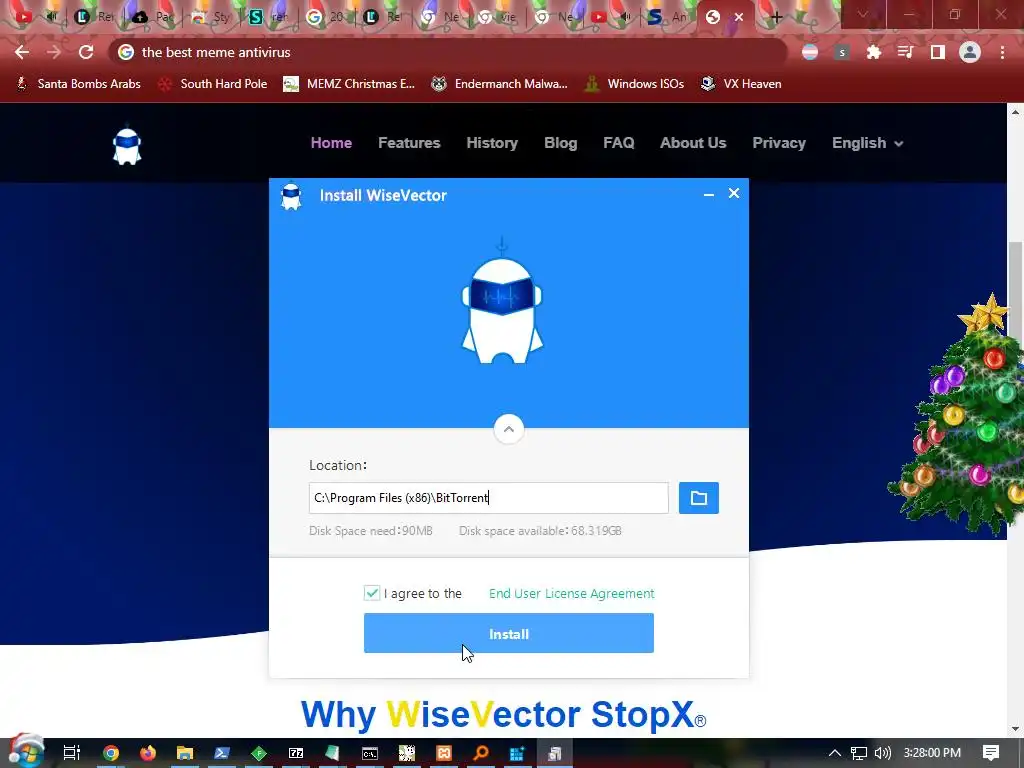Switch to the Google '20' tab

(325, 16)
